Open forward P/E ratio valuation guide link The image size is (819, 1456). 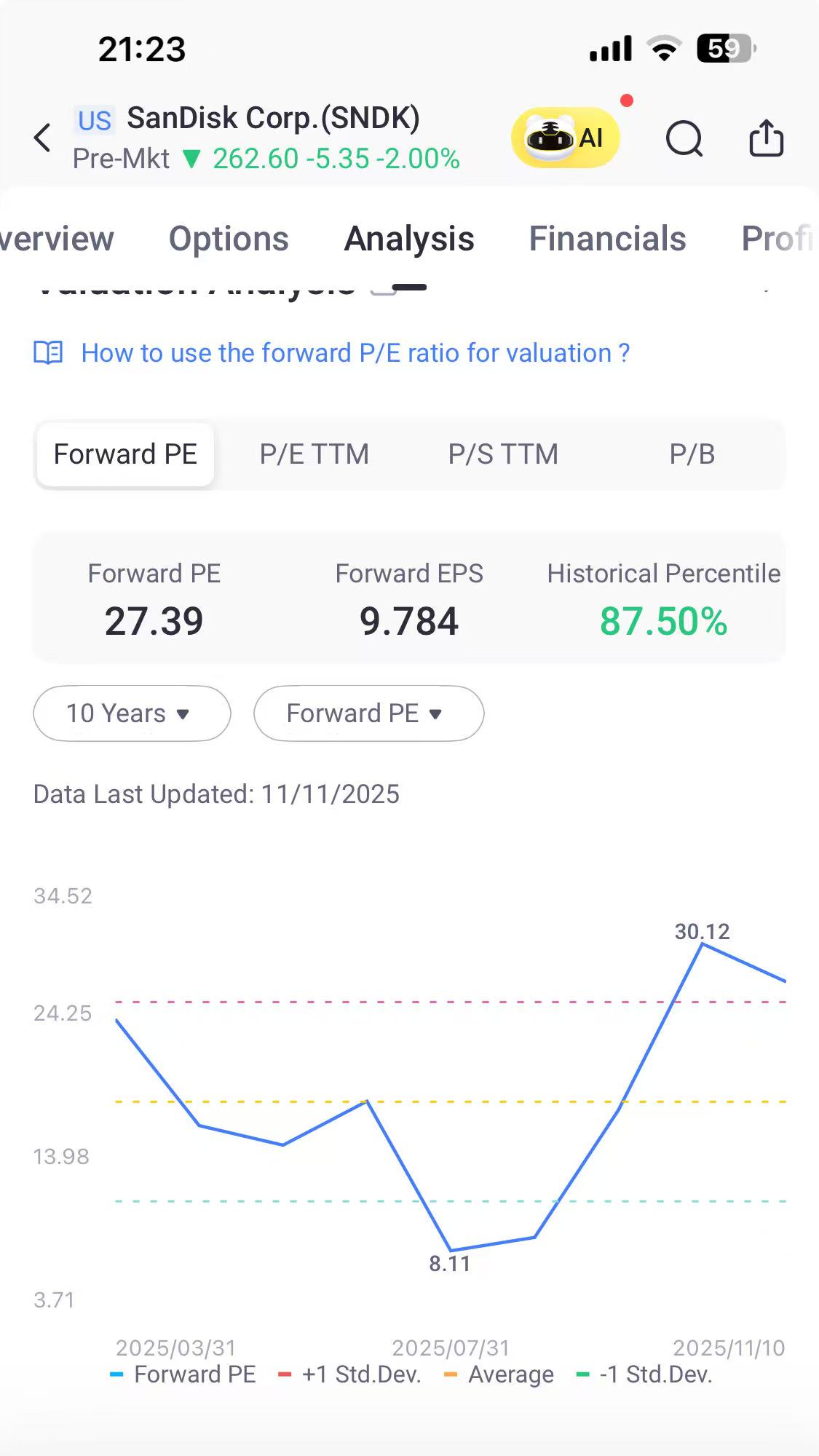click(355, 353)
